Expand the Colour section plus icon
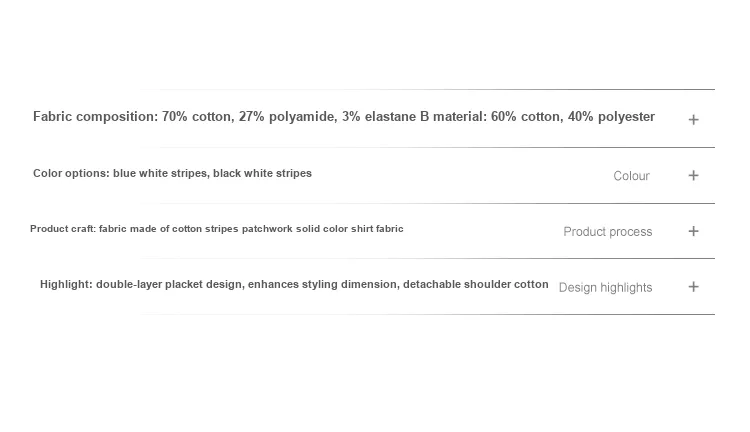 (x=693, y=176)
